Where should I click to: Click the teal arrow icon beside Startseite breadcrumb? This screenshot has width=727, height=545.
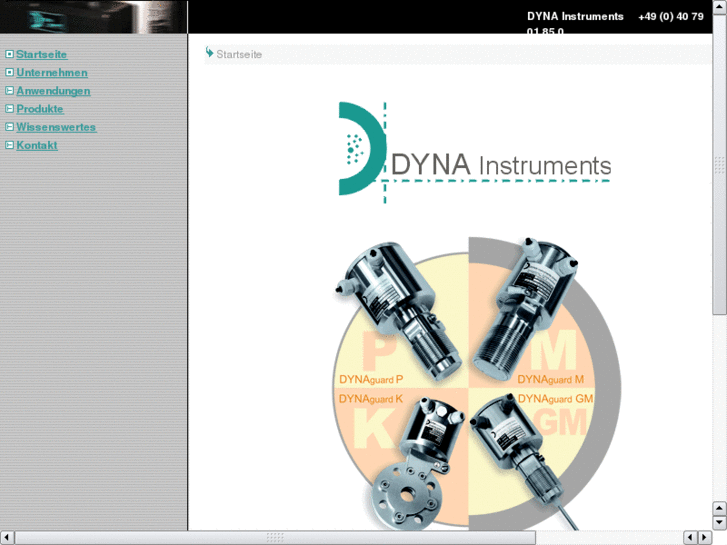(210, 52)
